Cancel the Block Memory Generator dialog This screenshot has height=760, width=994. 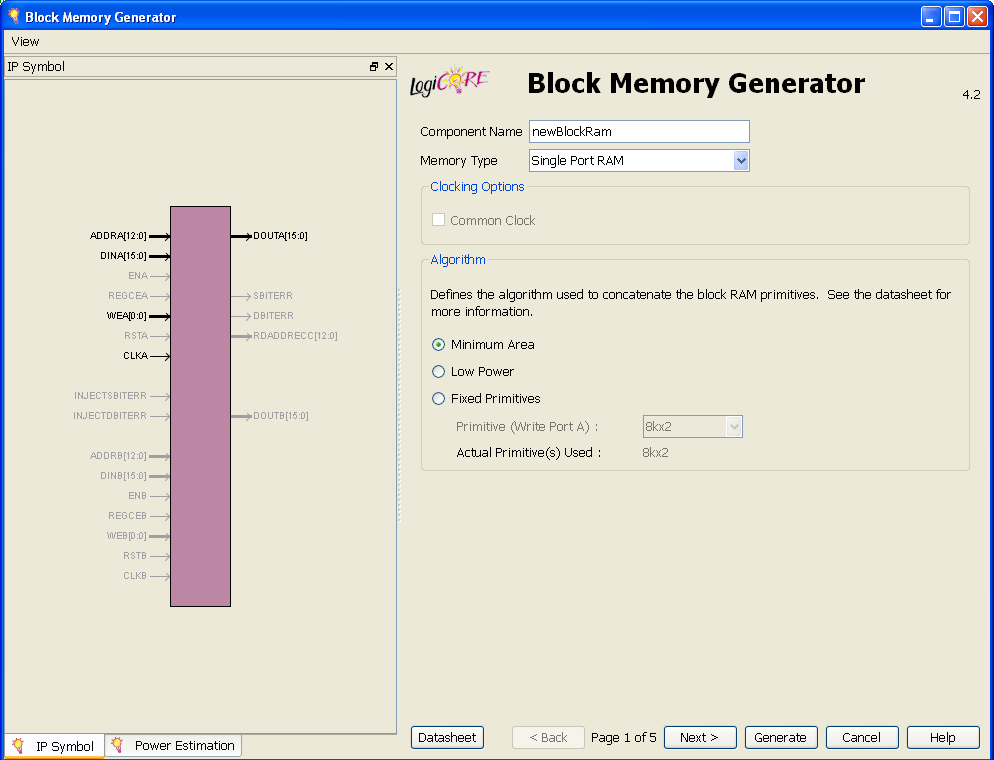pos(862,738)
